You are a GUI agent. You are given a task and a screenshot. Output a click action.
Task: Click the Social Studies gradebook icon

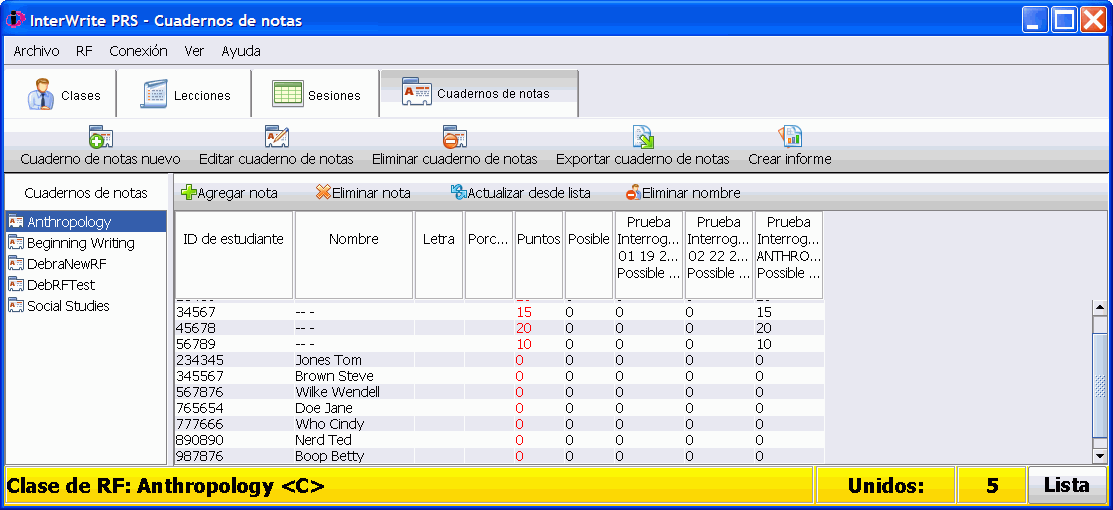16,306
